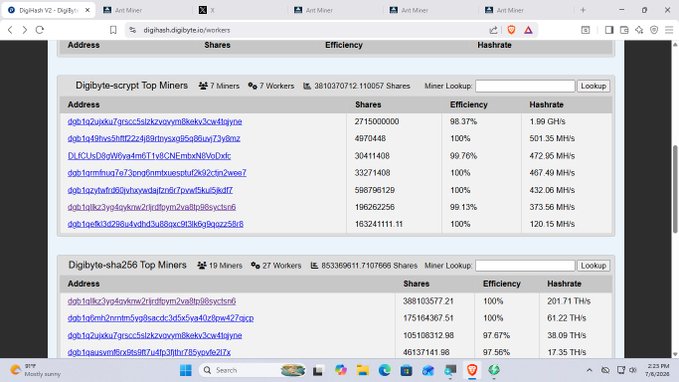The width and height of the screenshot is (679, 382).
Task: Select the 201.71 TH/s hashrate value
Action: pos(569,301)
